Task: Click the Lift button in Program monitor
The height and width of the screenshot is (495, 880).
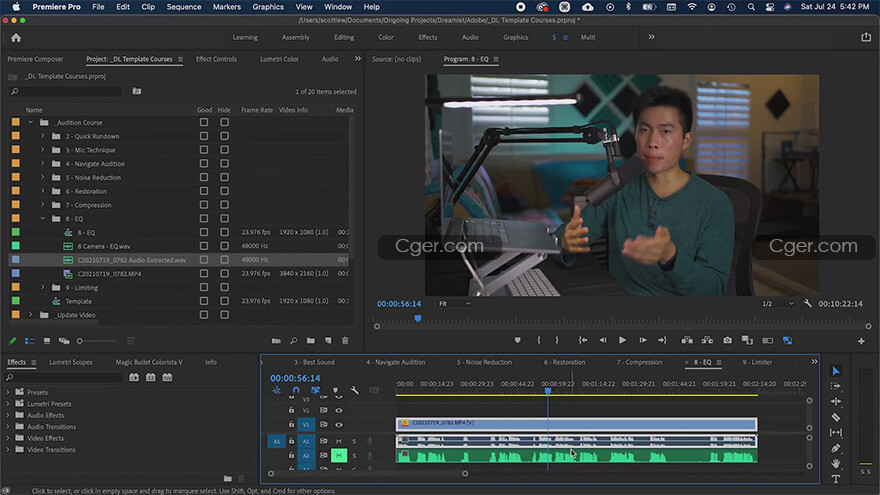Action: click(x=687, y=340)
